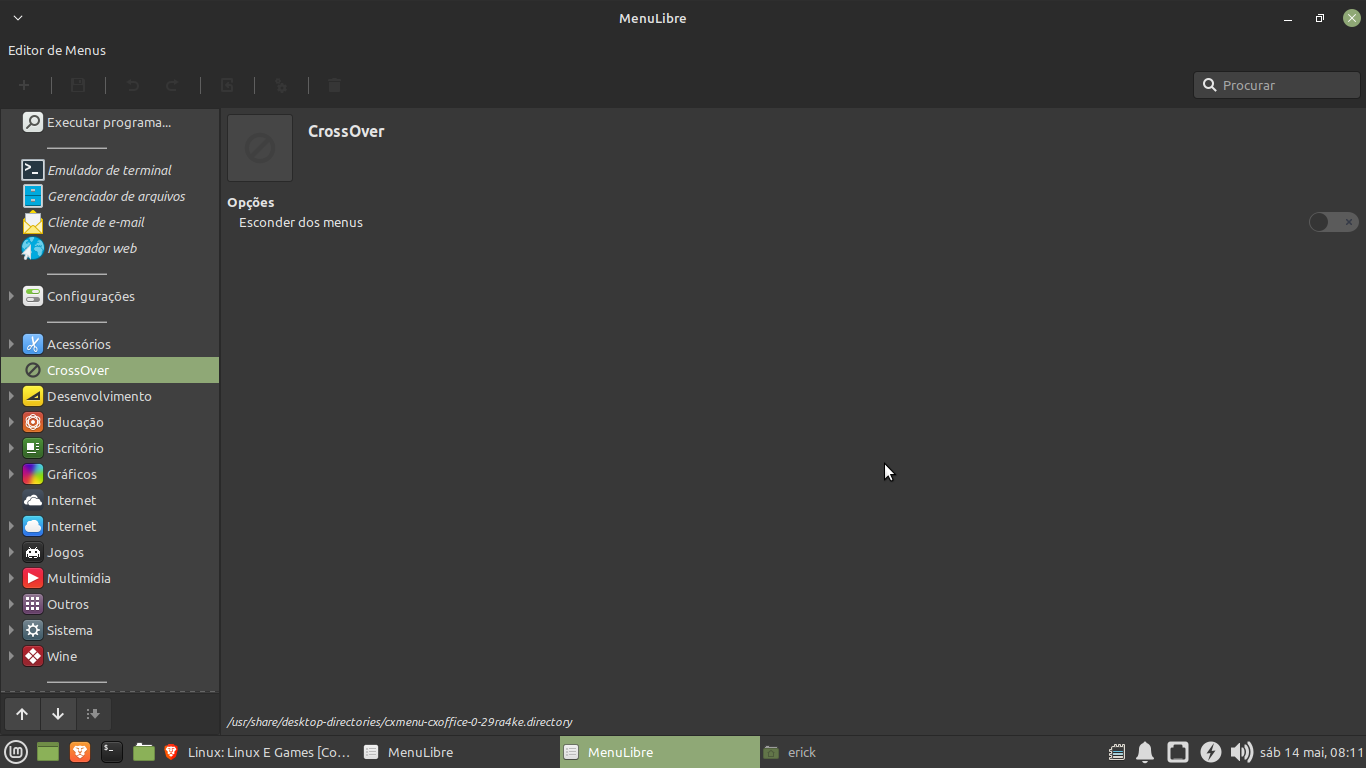Click the Wine category icon
This screenshot has height=768, width=1366.
coord(33,656)
